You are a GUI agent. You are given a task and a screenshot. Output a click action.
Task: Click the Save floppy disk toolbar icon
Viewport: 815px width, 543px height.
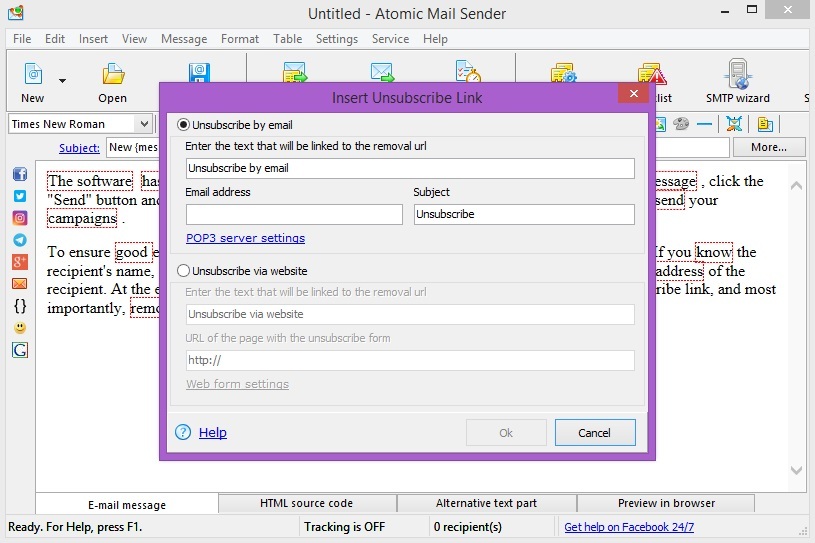[199, 72]
